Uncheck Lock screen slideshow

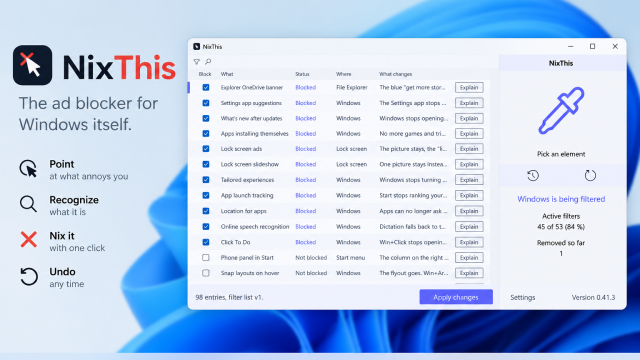[x=206, y=164]
